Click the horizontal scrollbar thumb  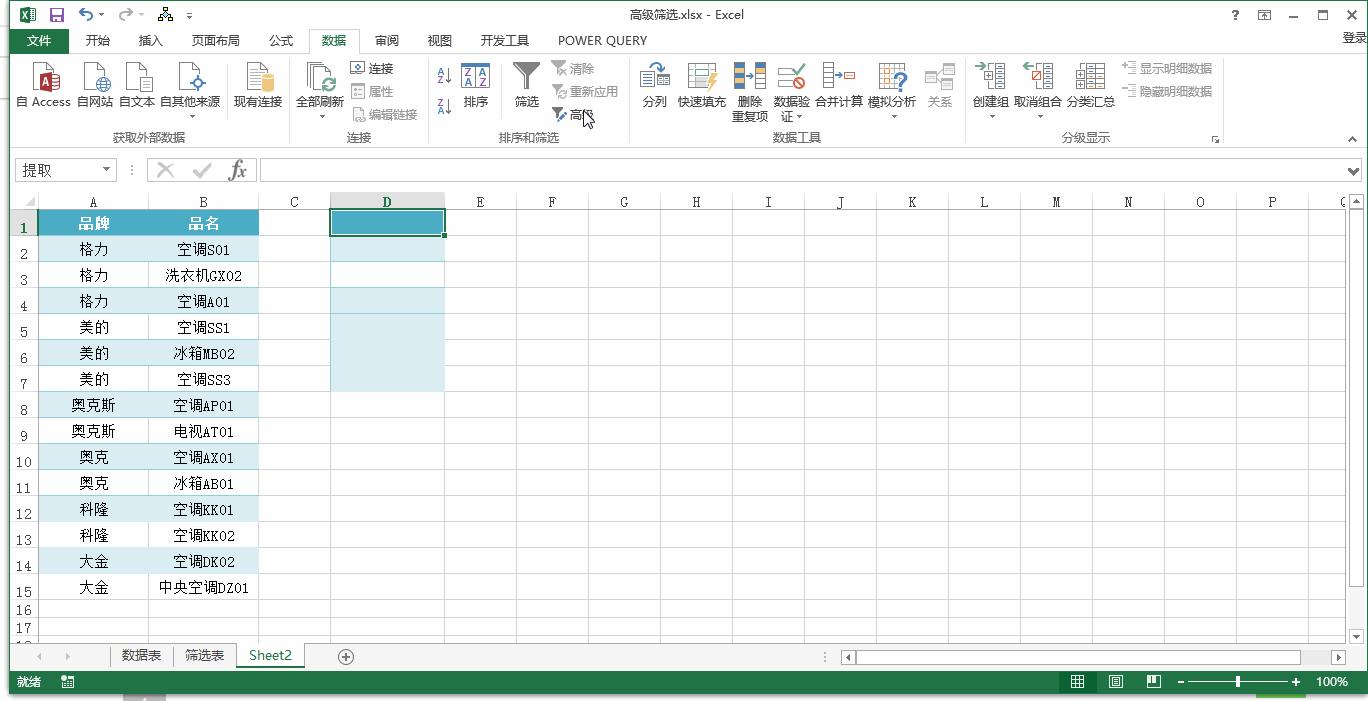[1078, 657]
